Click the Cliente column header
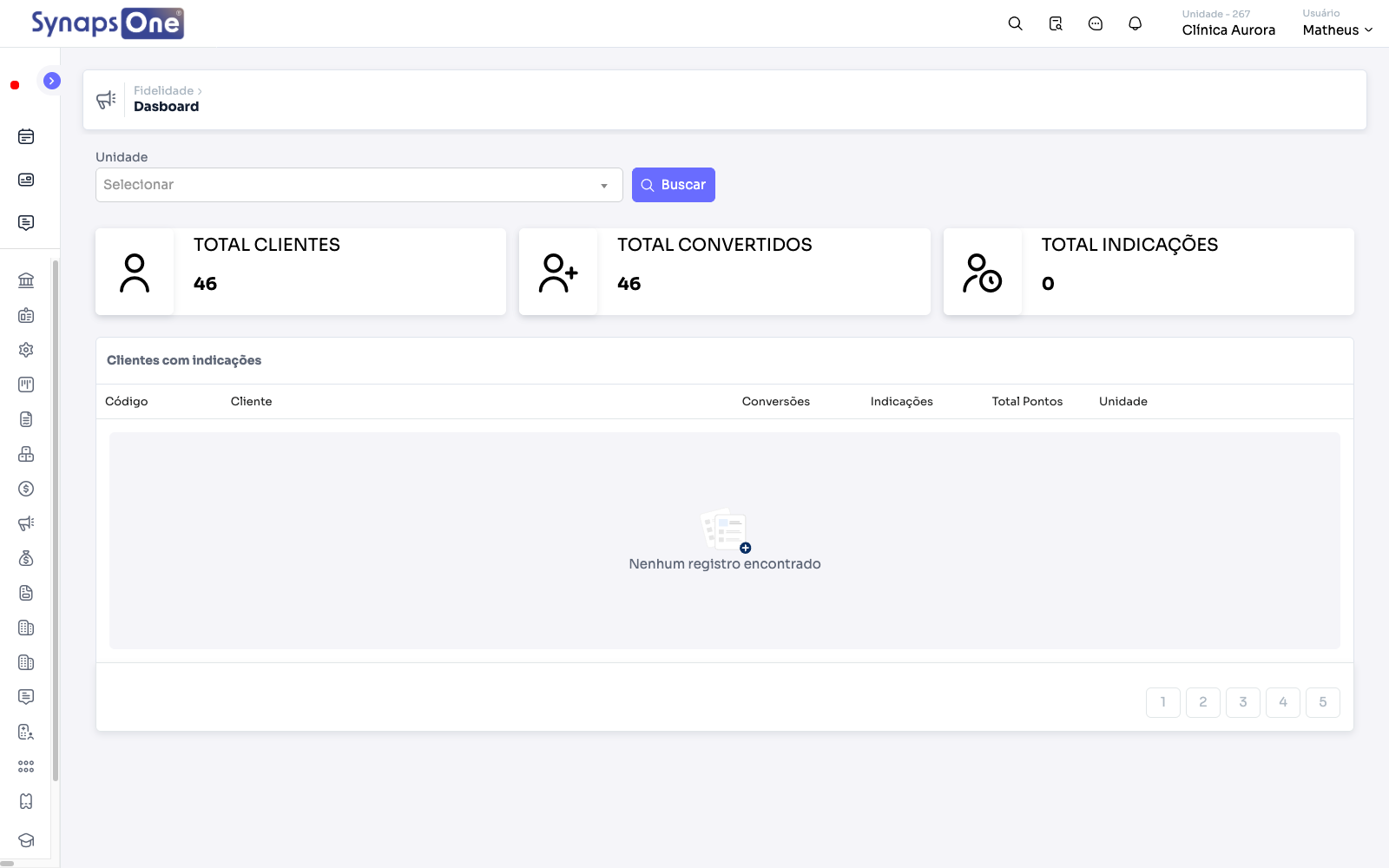The width and height of the screenshot is (1389, 868). click(252, 401)
